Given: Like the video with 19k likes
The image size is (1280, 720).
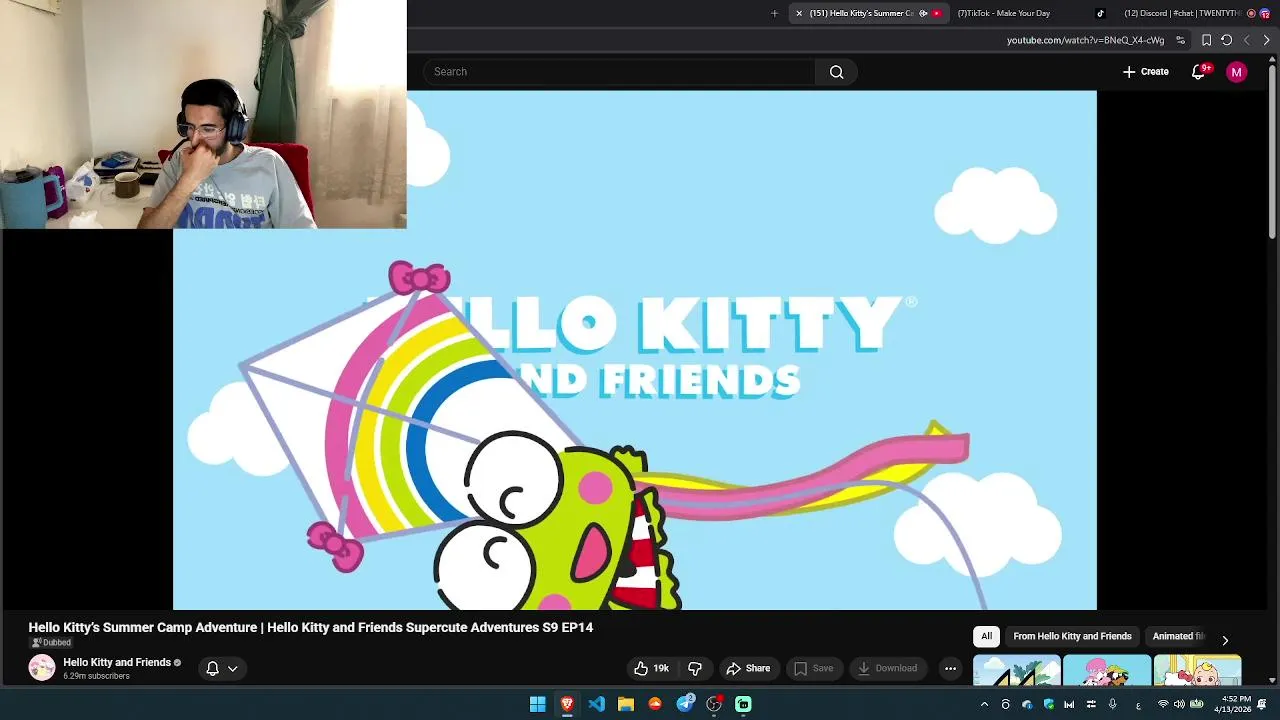Looking at the screenshot, I should [x=651, y=668].
